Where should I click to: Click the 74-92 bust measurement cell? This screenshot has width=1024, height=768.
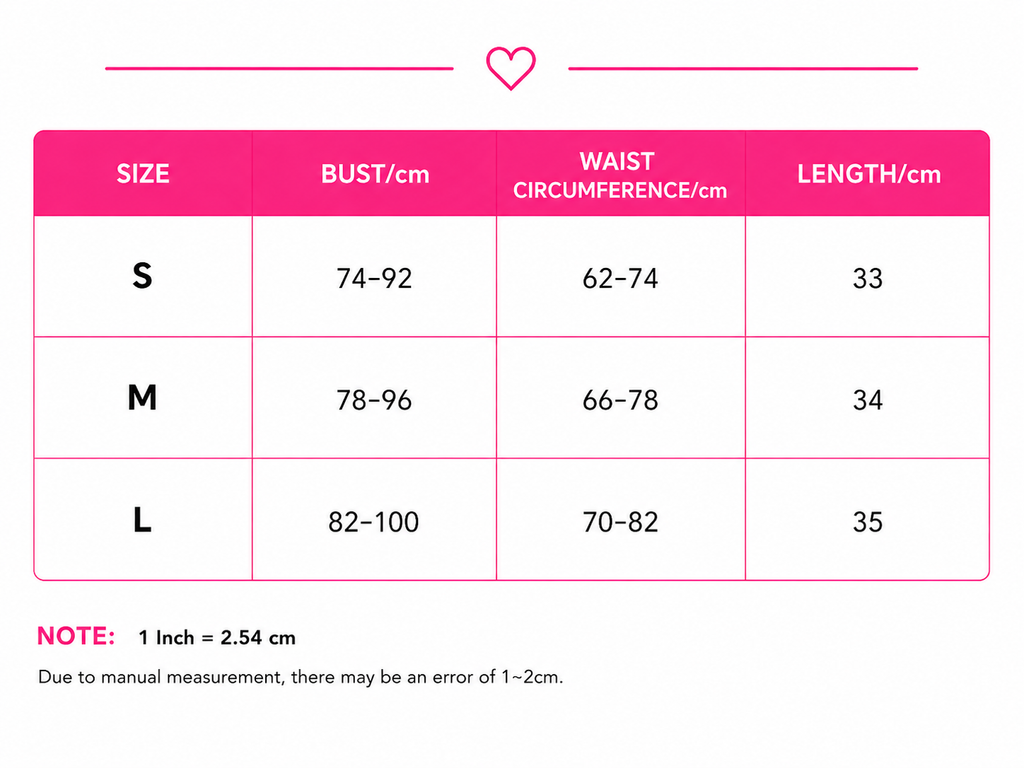pos(374,278)
